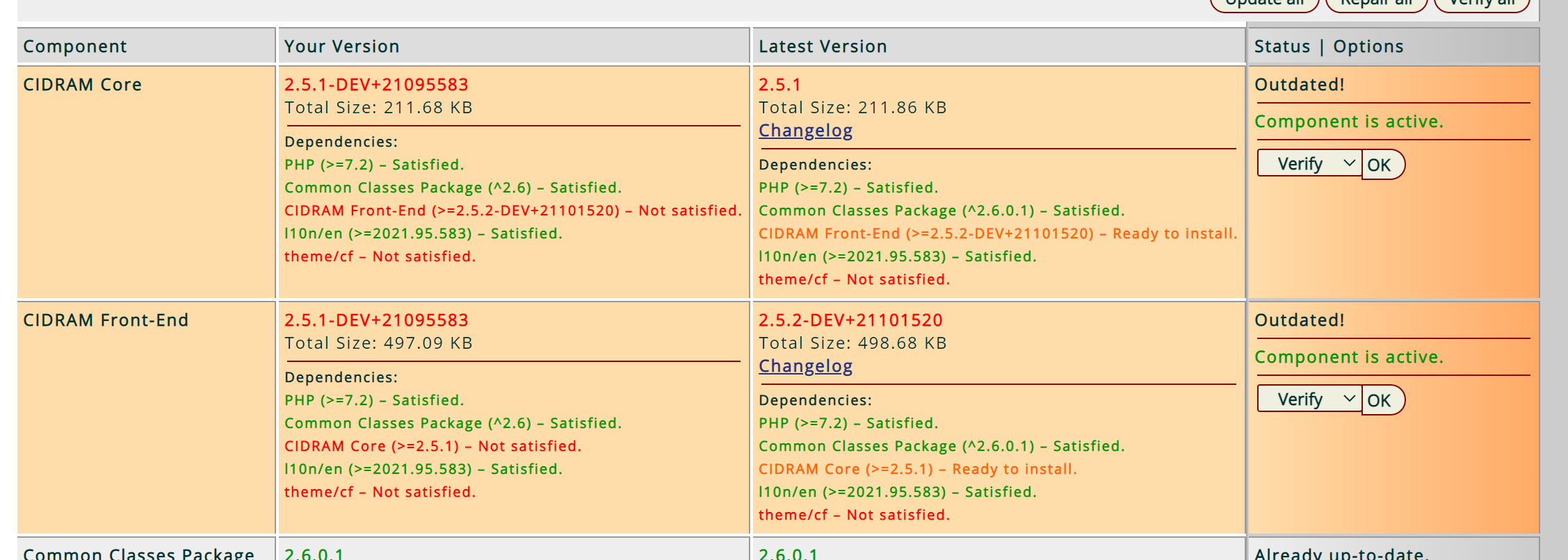The height and width of the screenshot is (560, 1568).
Task: Confirm OK for the CIDRAM Front-End row
Action: [x=1382, y=400]
